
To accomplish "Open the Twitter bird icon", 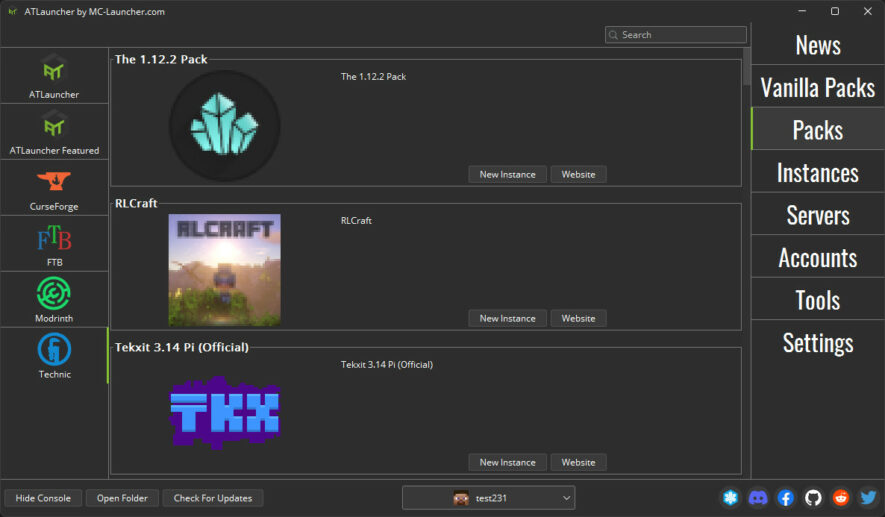I will coord(868,498).
